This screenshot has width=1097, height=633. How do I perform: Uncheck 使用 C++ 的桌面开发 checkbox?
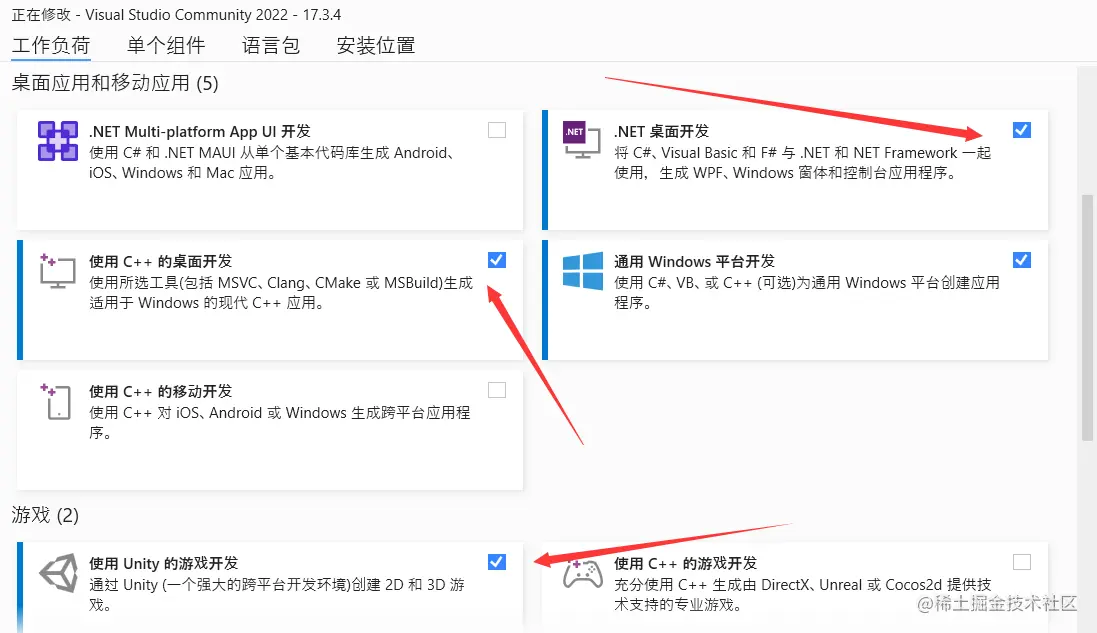click(x=497, y=260)
